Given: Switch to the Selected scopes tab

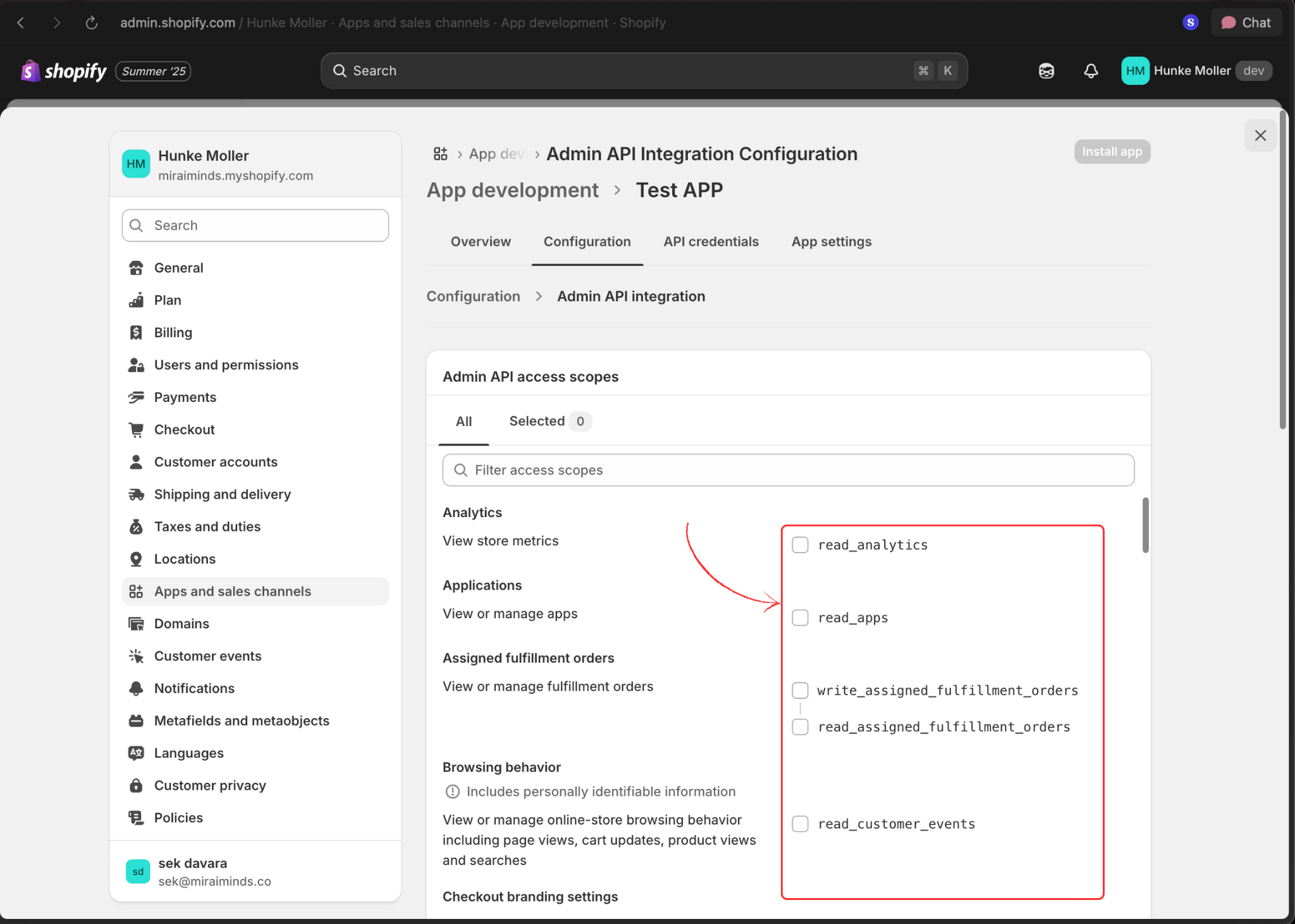Looking at the screenshot, I should (536, 421).
